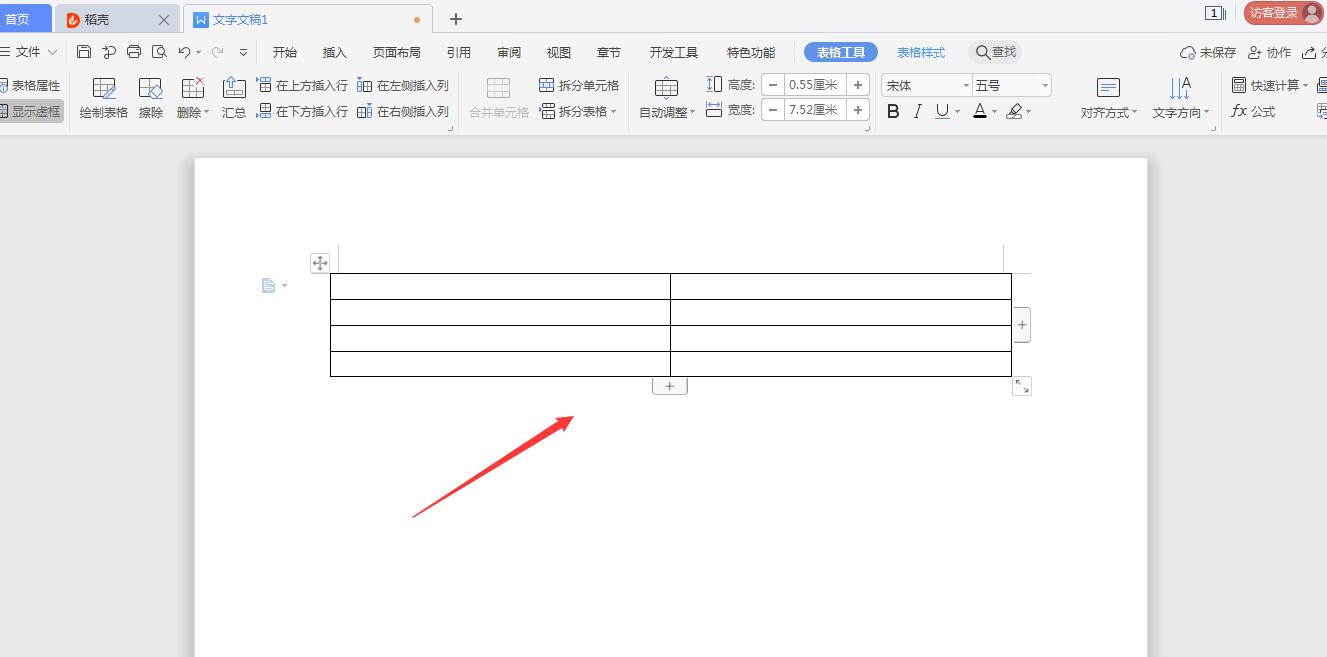
Task: Click the 汇总 summary icon
Action: (234, 98)
